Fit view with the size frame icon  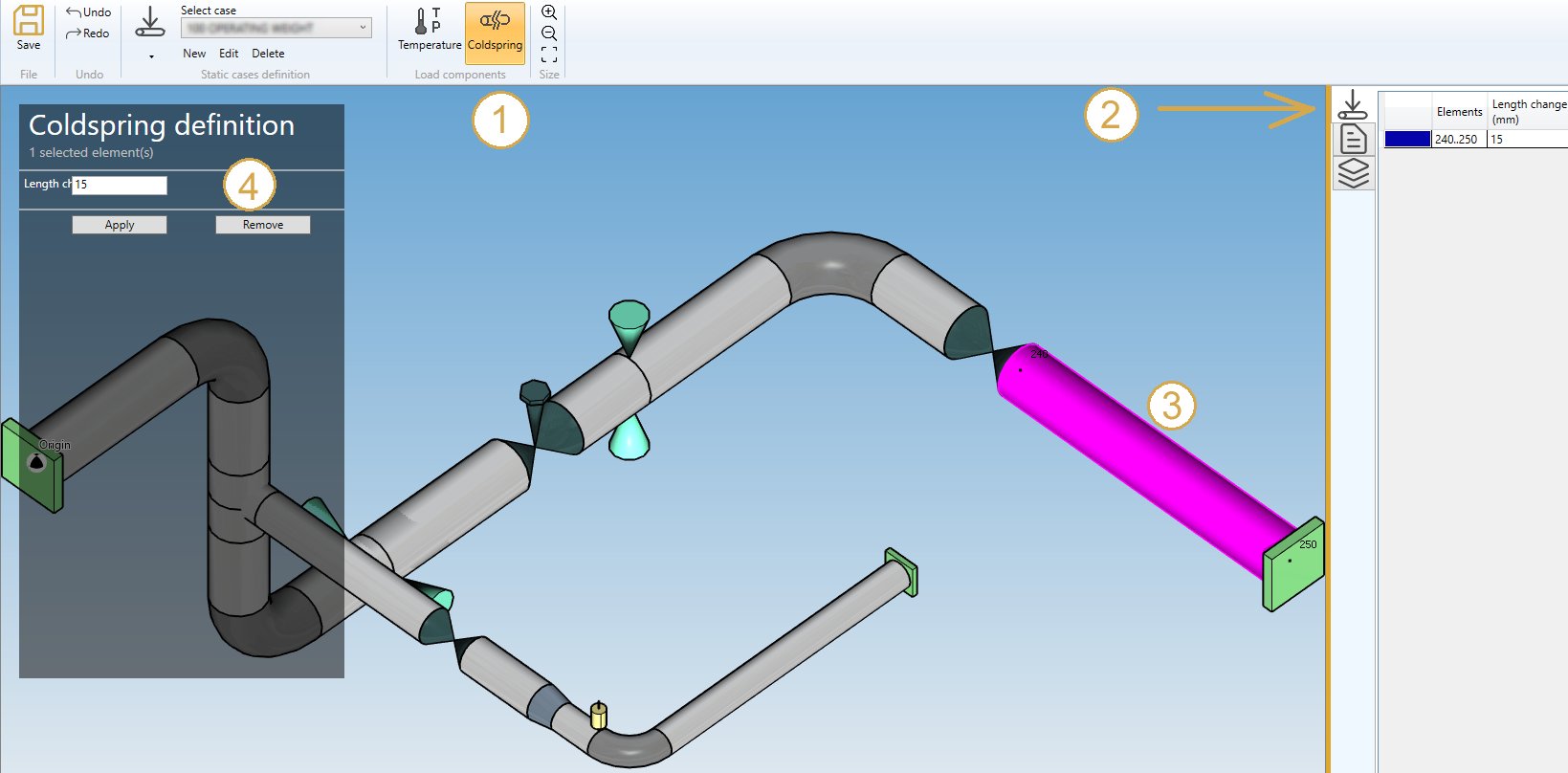coord(549,55)
